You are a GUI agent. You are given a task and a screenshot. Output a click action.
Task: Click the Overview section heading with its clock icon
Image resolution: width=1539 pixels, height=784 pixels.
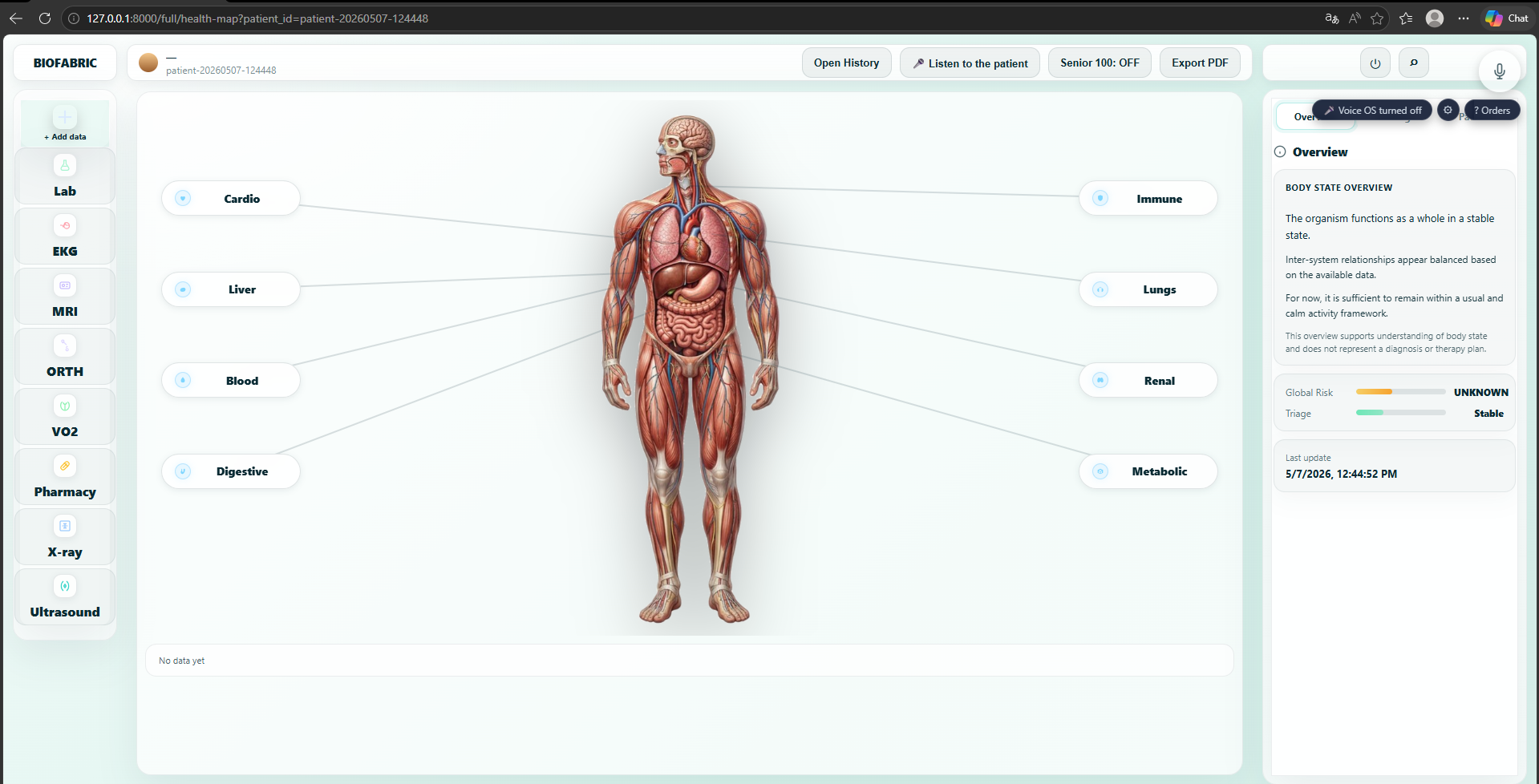coord(1311,152)
